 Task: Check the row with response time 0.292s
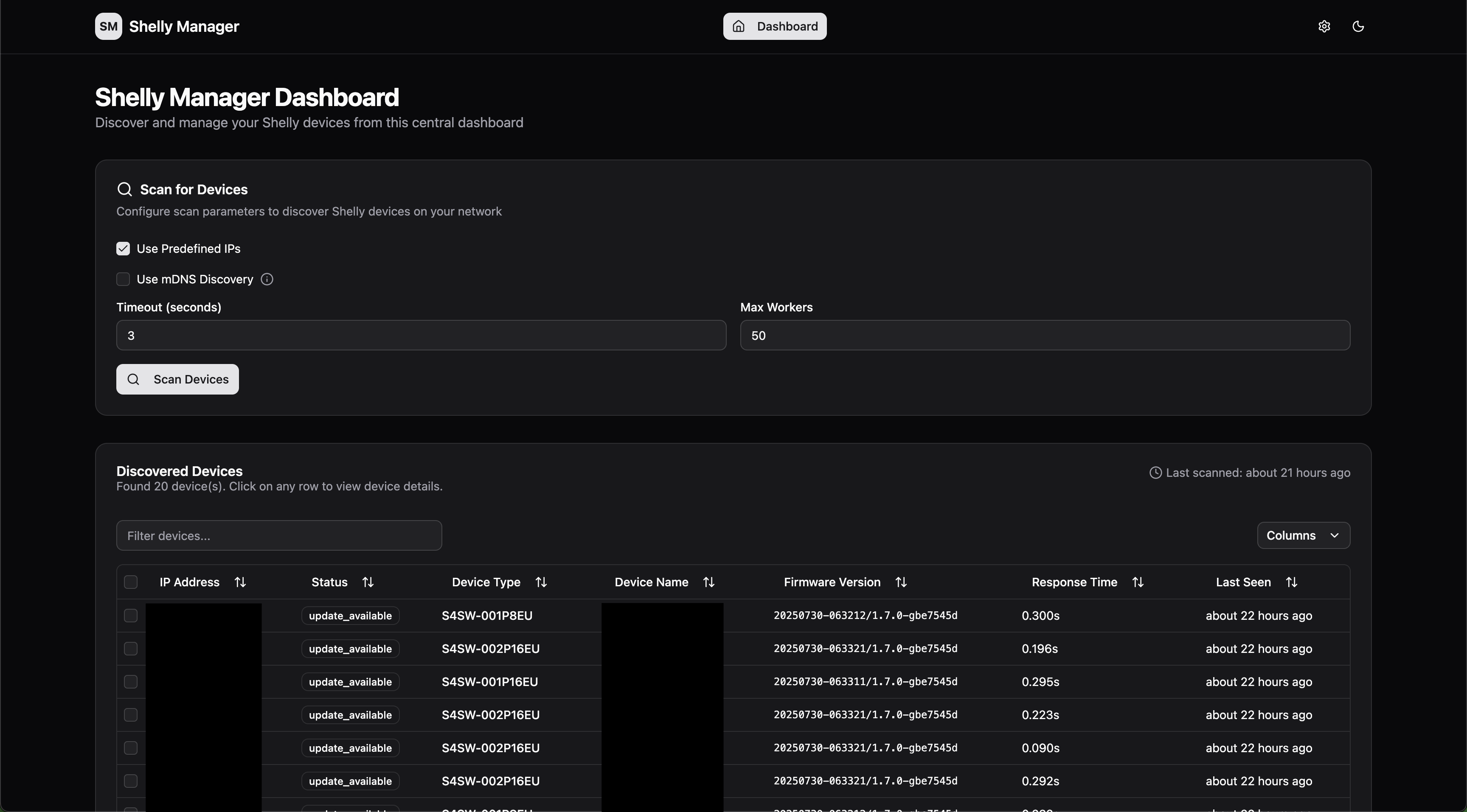click(x=131, y=781)
